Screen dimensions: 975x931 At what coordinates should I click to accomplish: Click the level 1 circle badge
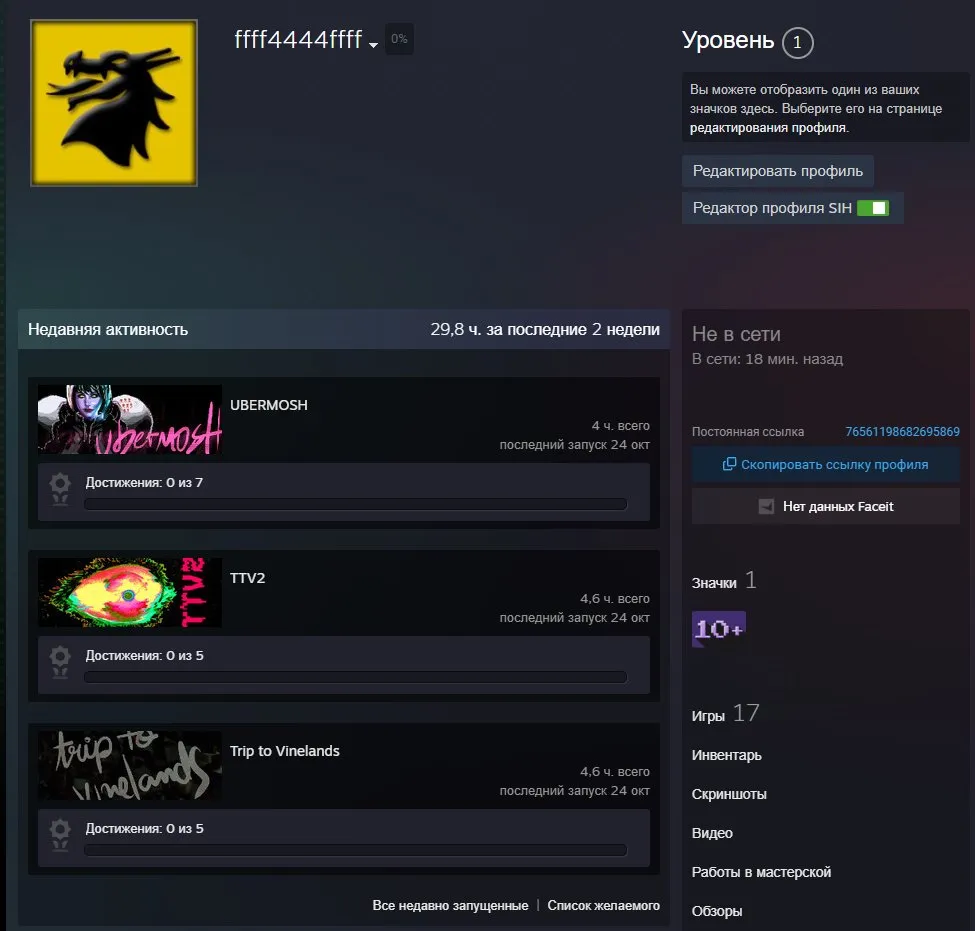pyautogui.click(x=797, y=43)
